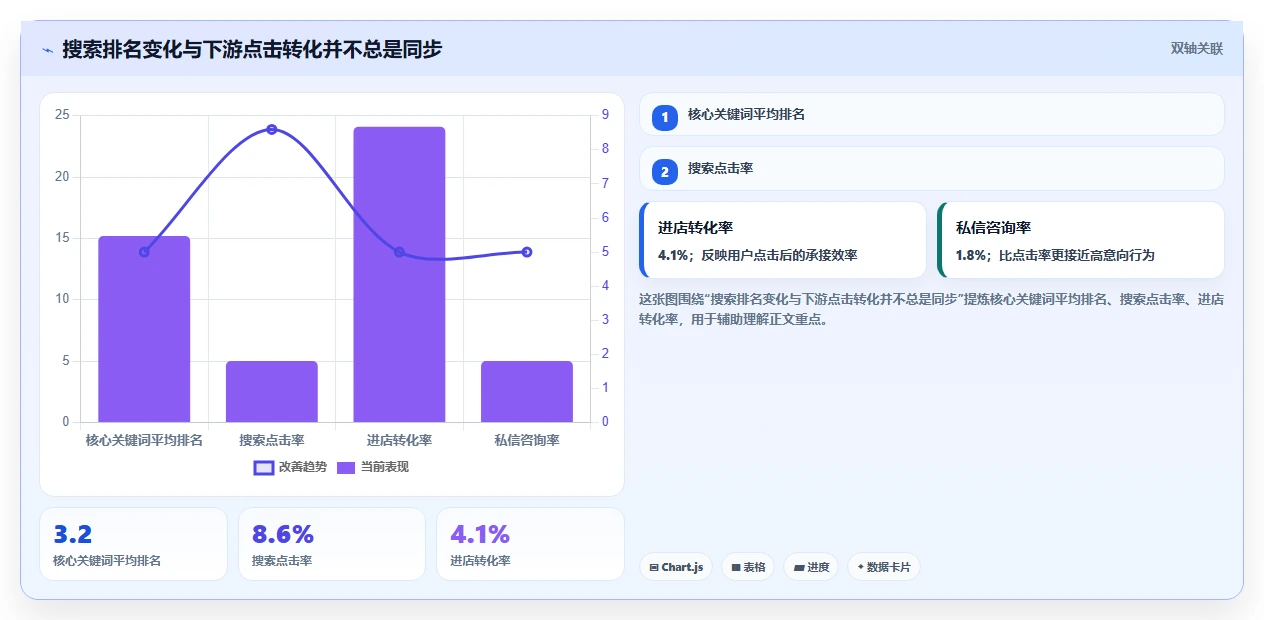Screen dimensions: 1264x620
Task: Click the trend line point on the 进店转化率 bar
Action: (399, 252)
